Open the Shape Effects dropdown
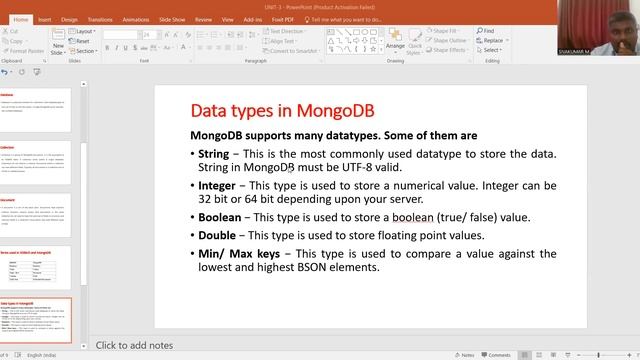The height and width of the screenshot is (360, 640). 447,50
